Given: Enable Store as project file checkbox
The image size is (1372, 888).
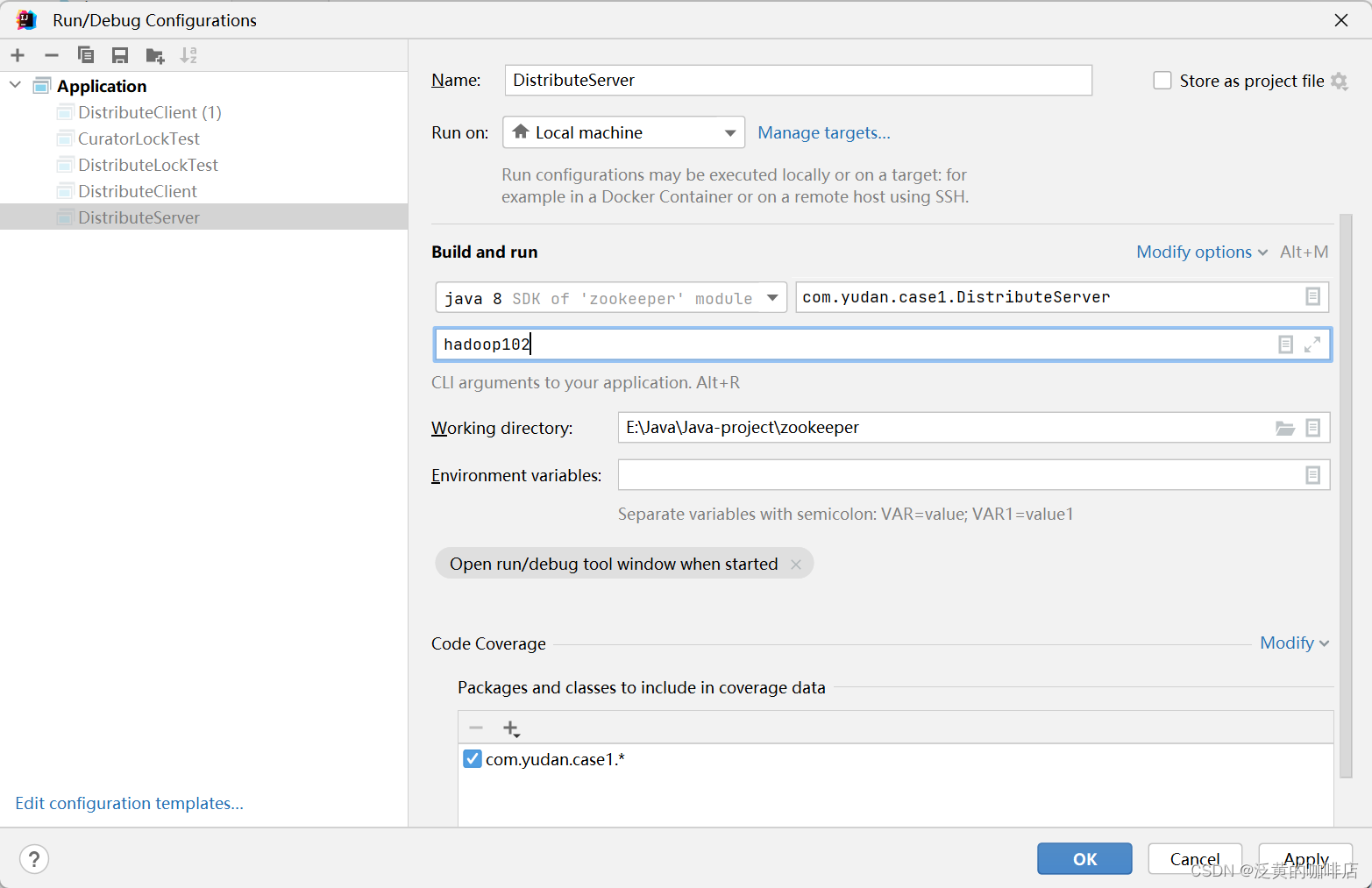Looking at the screenshot, I should 1162,81.
